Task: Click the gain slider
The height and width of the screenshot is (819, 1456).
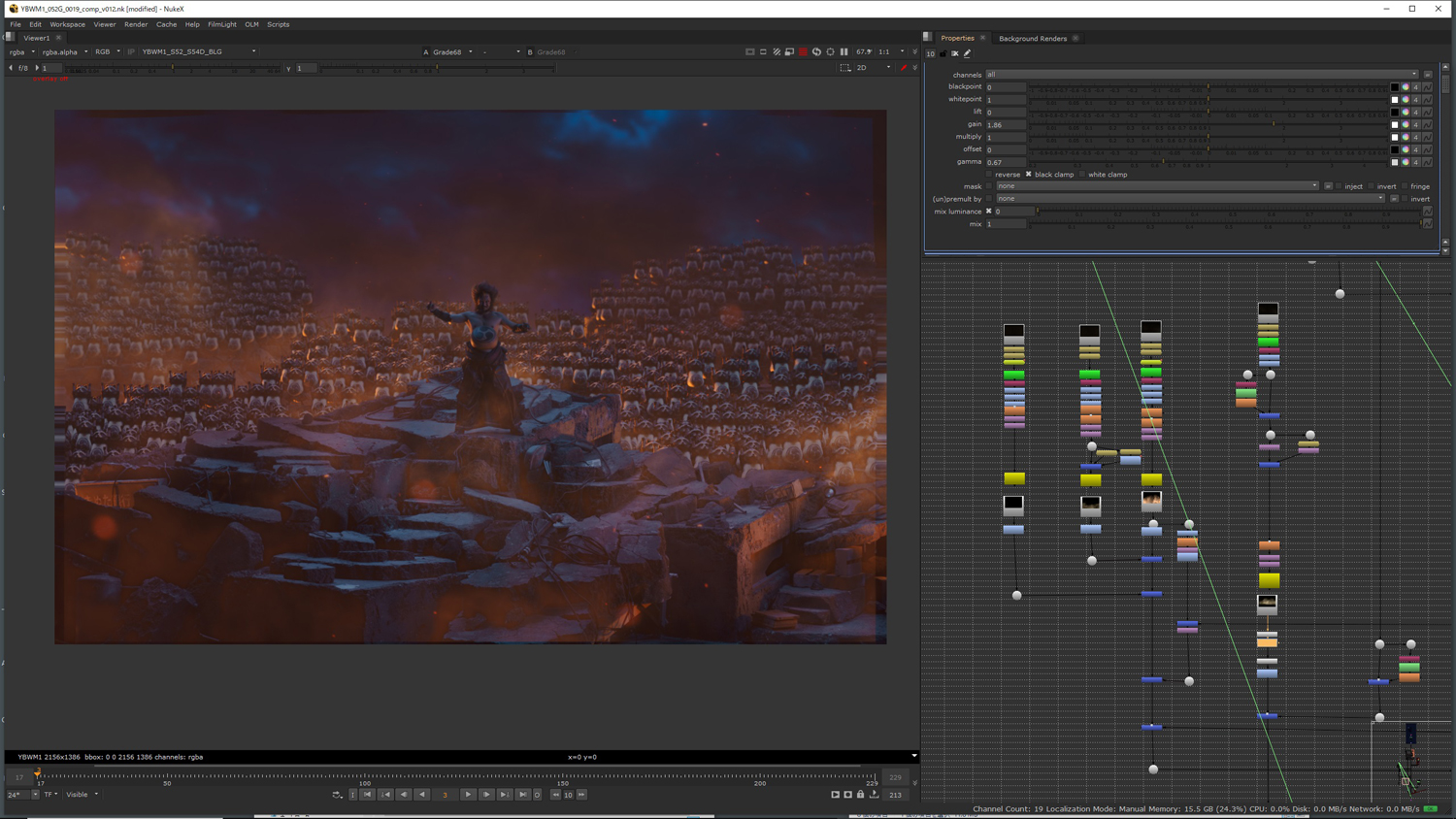Action: pos(1208,125)
